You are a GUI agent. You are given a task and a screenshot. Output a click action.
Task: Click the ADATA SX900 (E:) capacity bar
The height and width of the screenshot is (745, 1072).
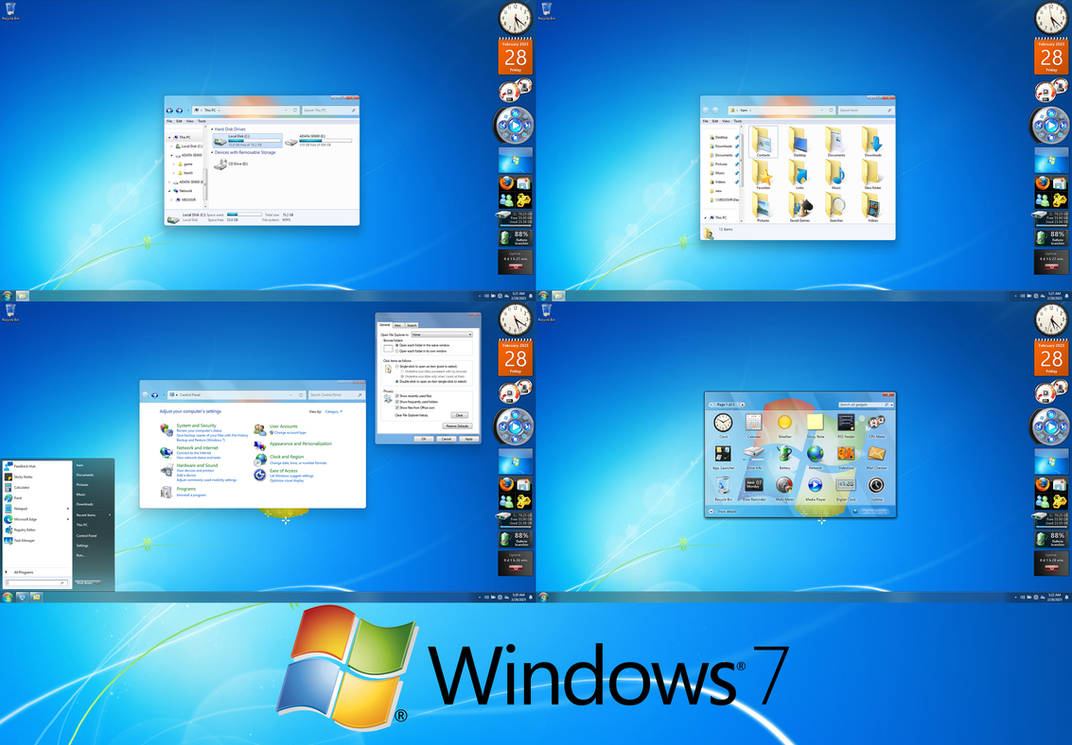point(325,141)
